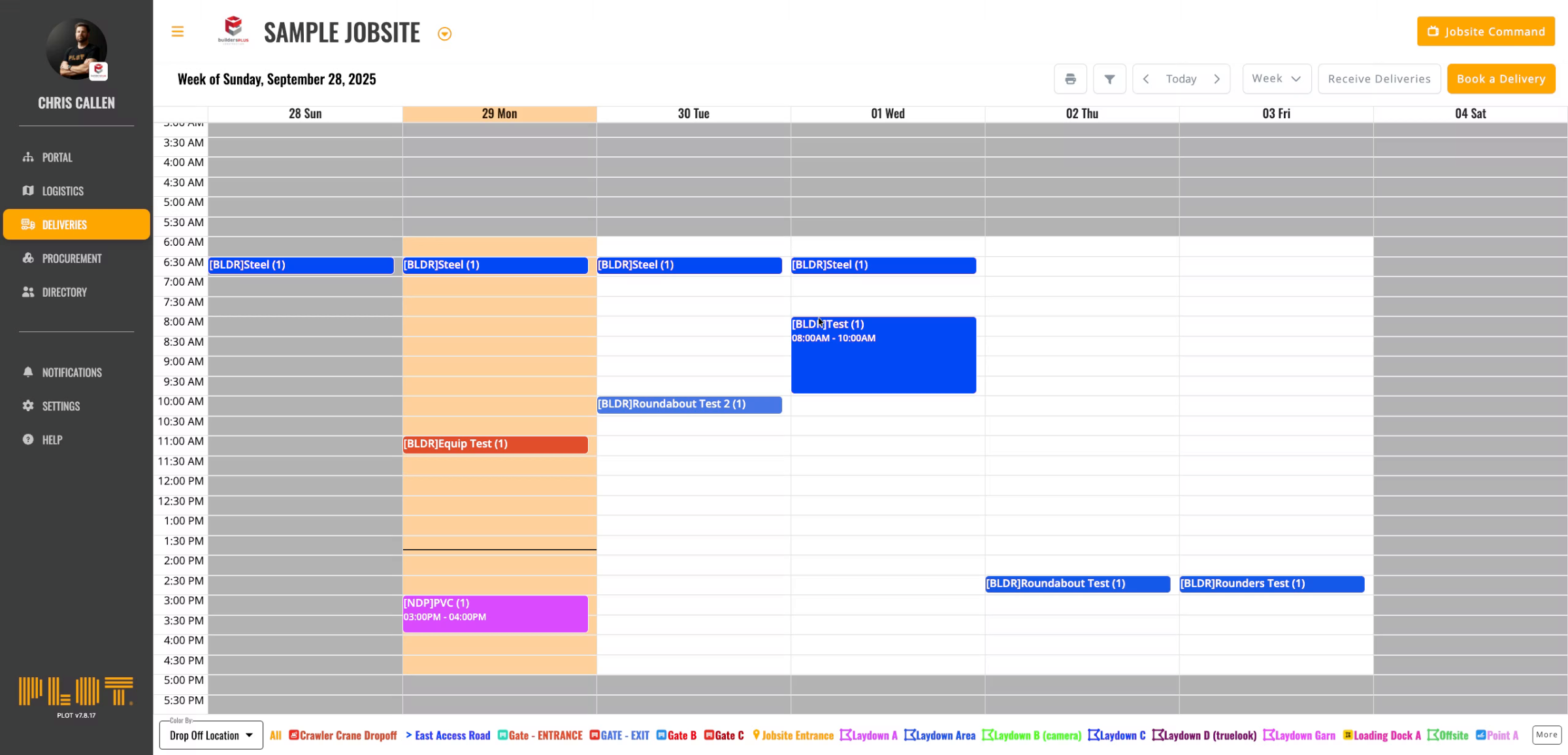Open the Equip Test delivery on Monday
The width and height of the screenshot is (1568, 755).
[x=495, y=445]
